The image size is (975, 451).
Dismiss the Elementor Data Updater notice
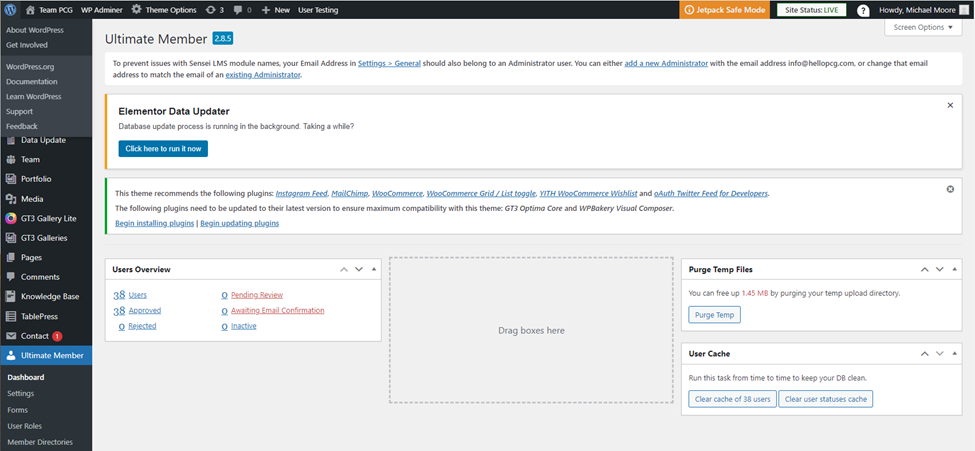(x=950, y=105)
